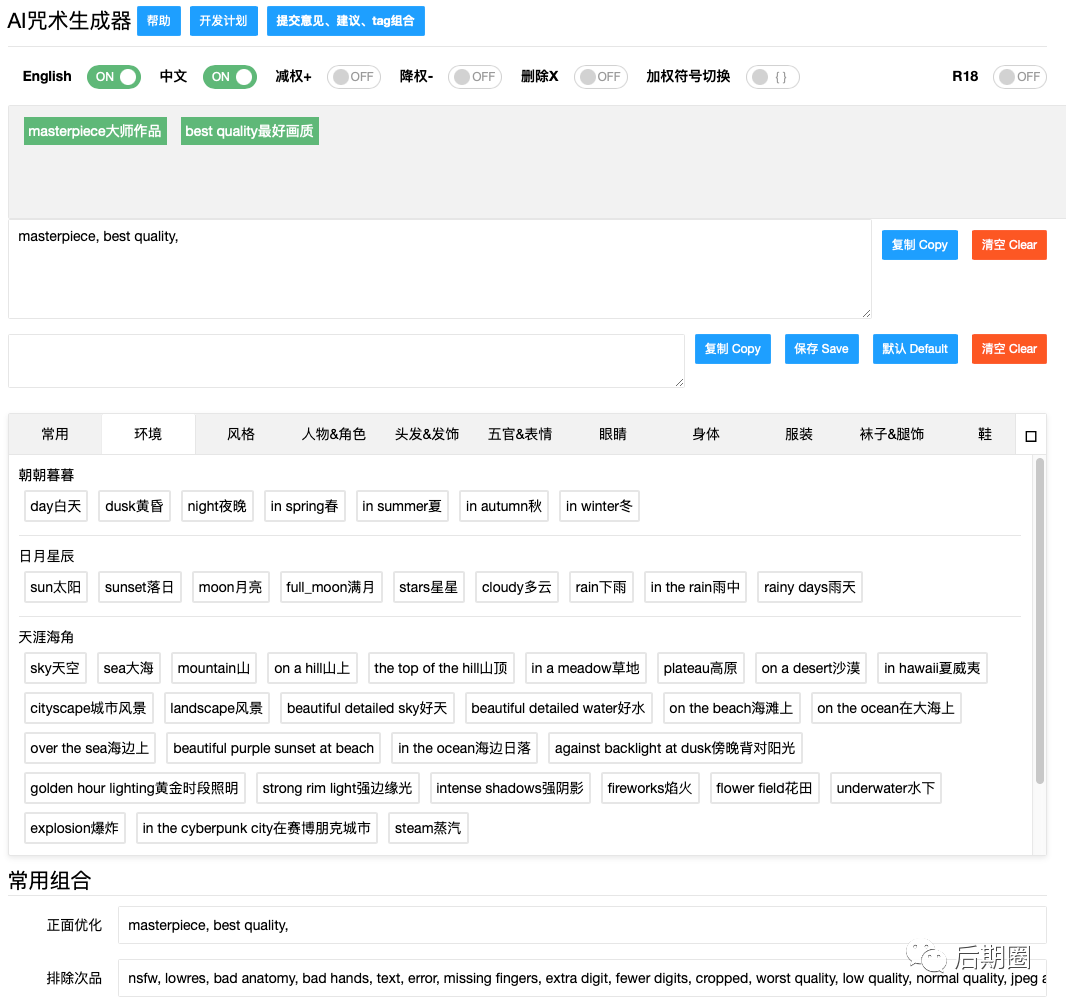
Task: Add the in a meadow草地 tag
Action: click(x=585, y=668)
